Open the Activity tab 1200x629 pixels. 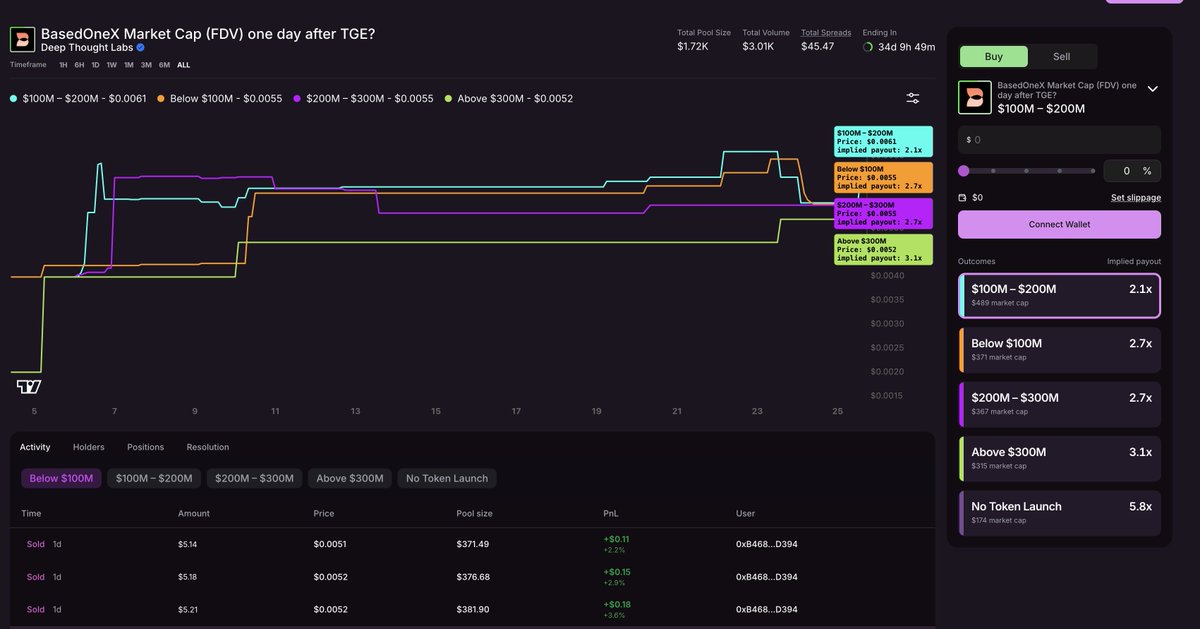coord(35,447)
